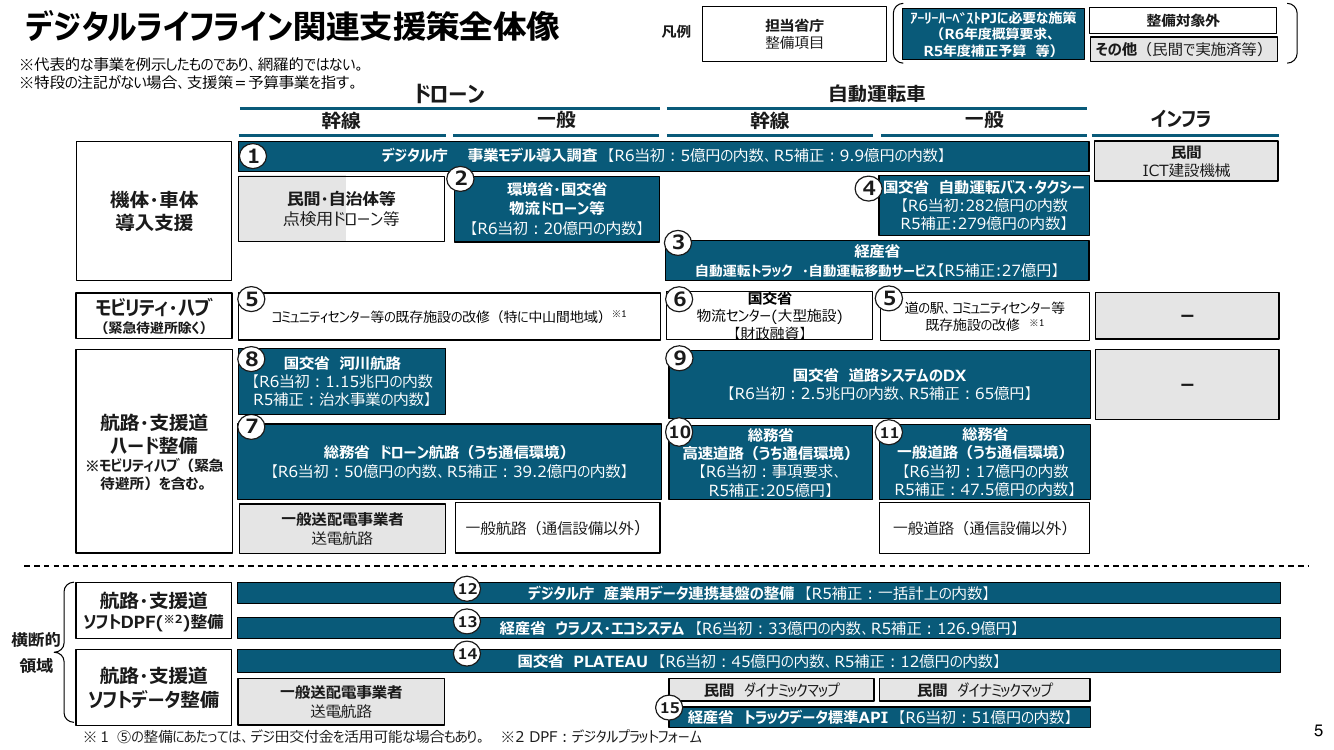Click the 総務省 高速道路（うち通信環境） box
The width and height of the screenshot is (1334, 750).
(x=769, y=462)
